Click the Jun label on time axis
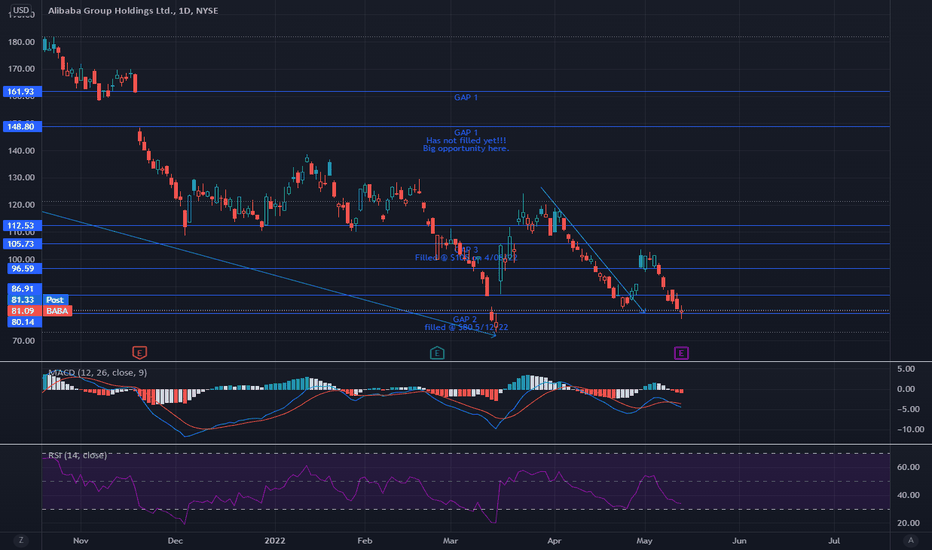The image size is (932, 550). pyautogui.click(x=739, y=540)
